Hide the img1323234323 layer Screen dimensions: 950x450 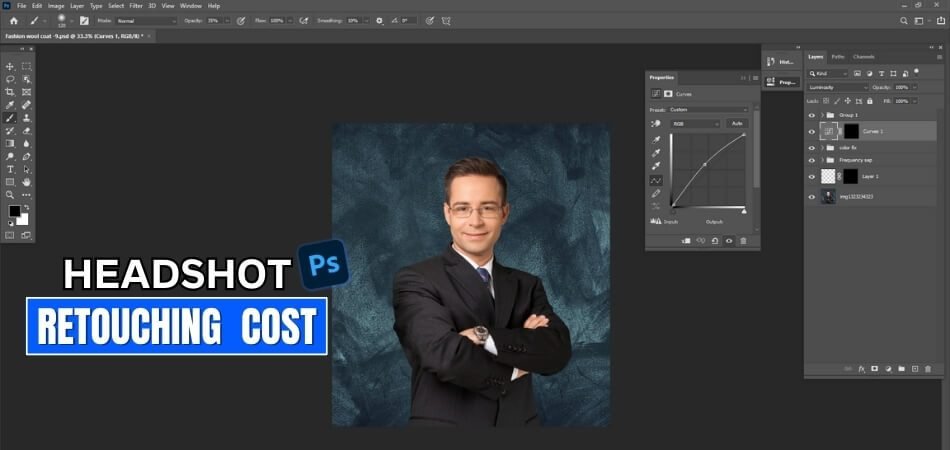(x=812, y=197)
